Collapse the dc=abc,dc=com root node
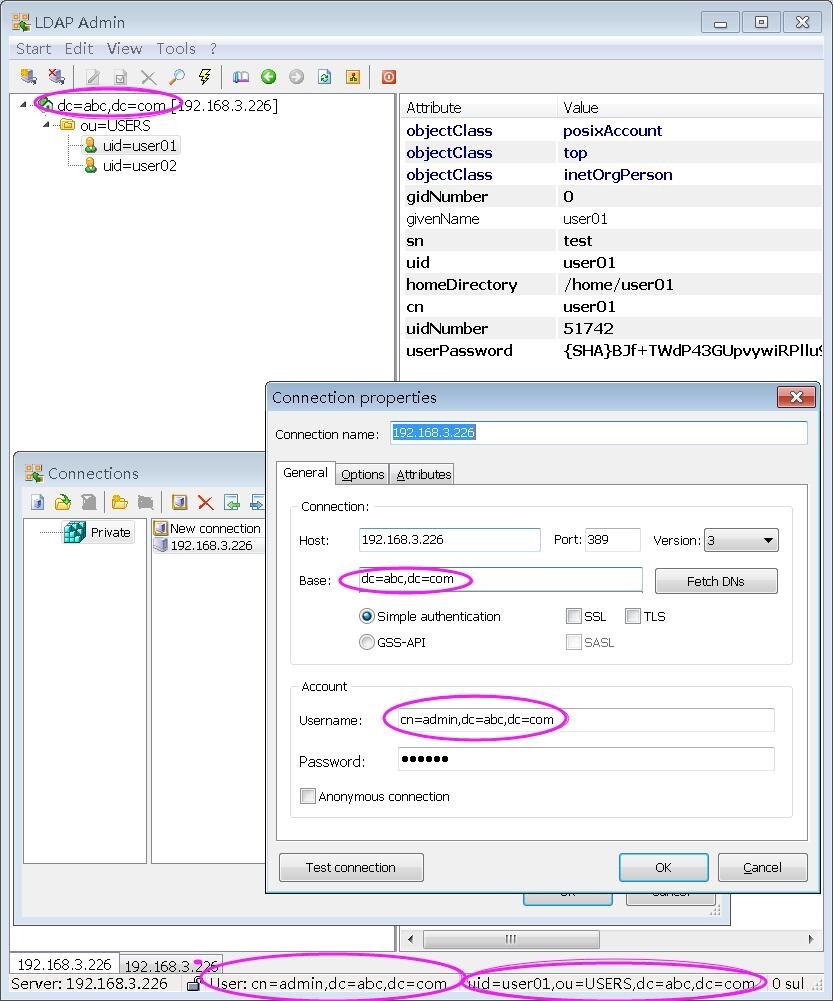The height and width of the screenshot is (1001, 833). (x=24, y=105)
